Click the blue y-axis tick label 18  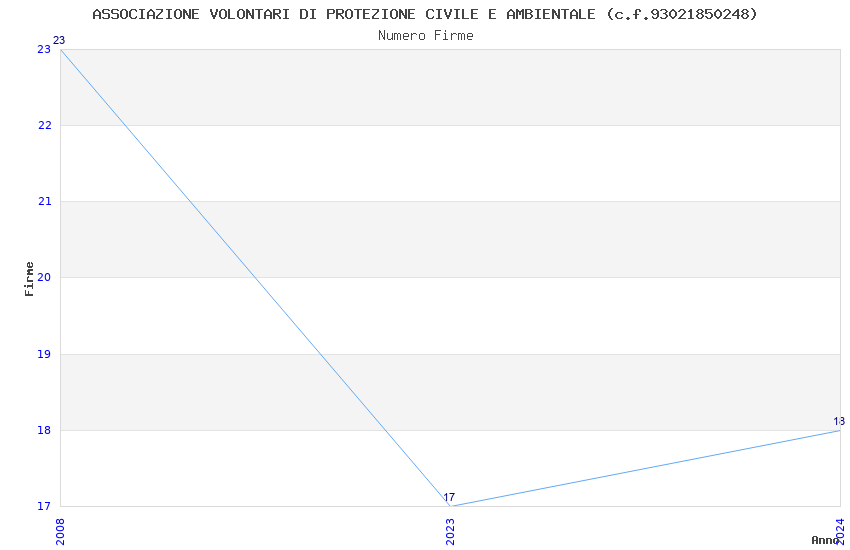click(44, 430)
